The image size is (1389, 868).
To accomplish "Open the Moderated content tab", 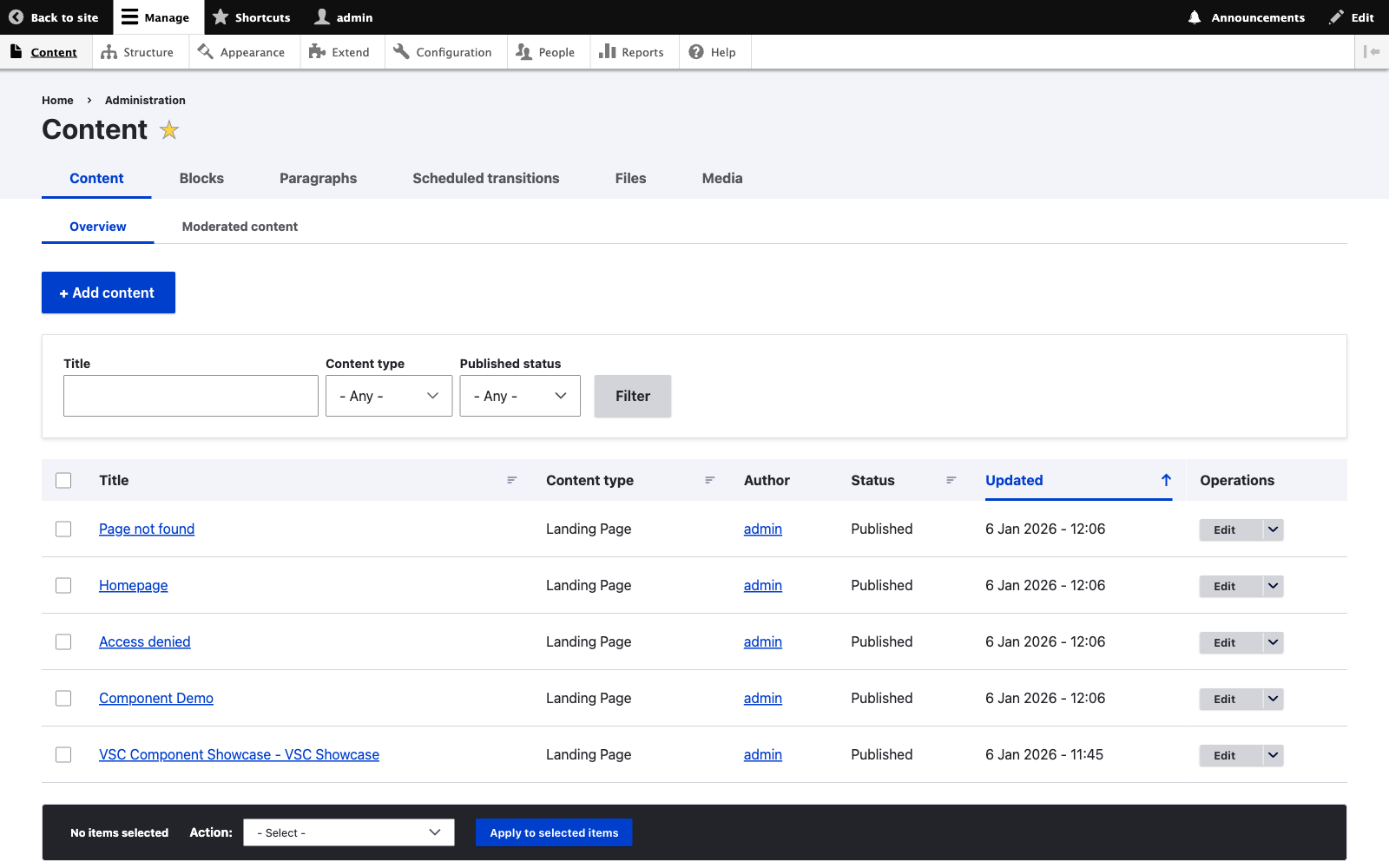I will [240, 227].
